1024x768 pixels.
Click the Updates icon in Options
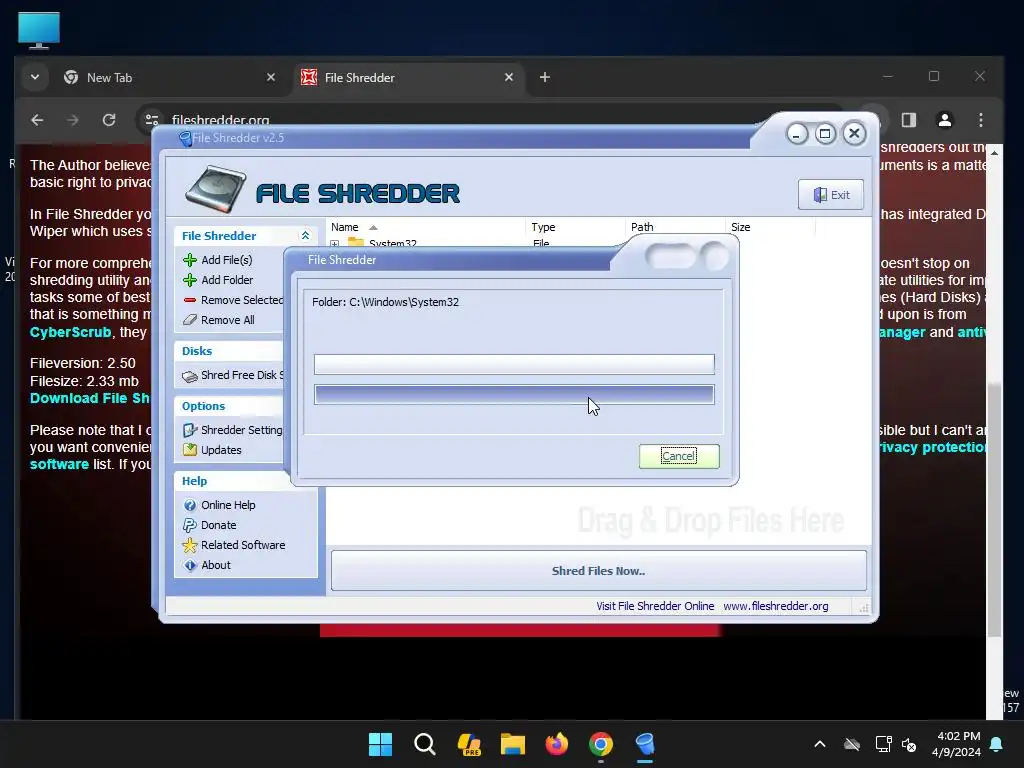point(189,450)
